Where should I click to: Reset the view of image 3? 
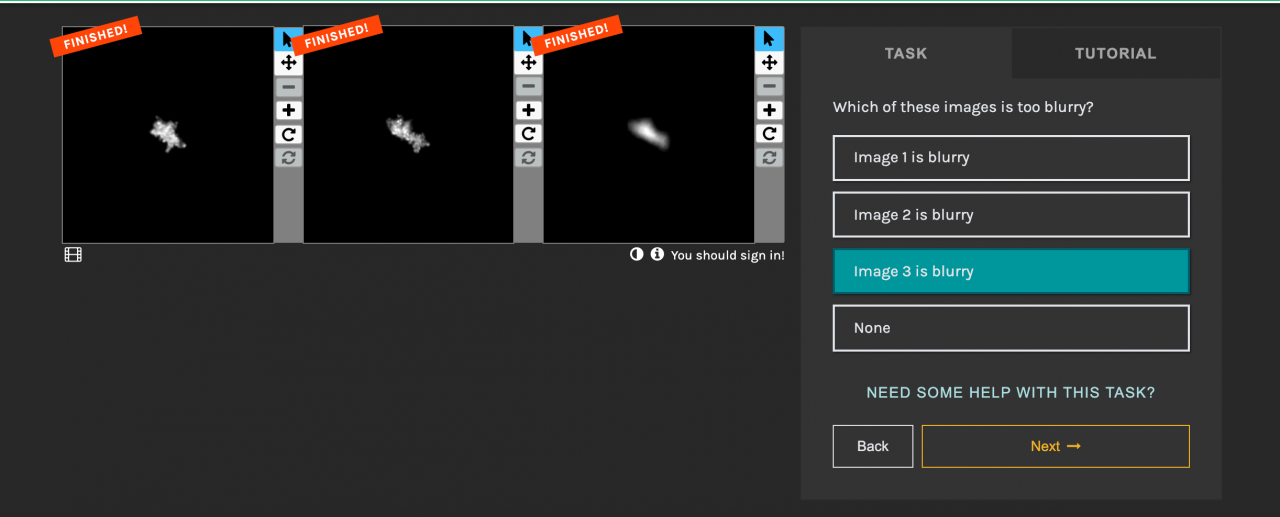click(769, 157)
